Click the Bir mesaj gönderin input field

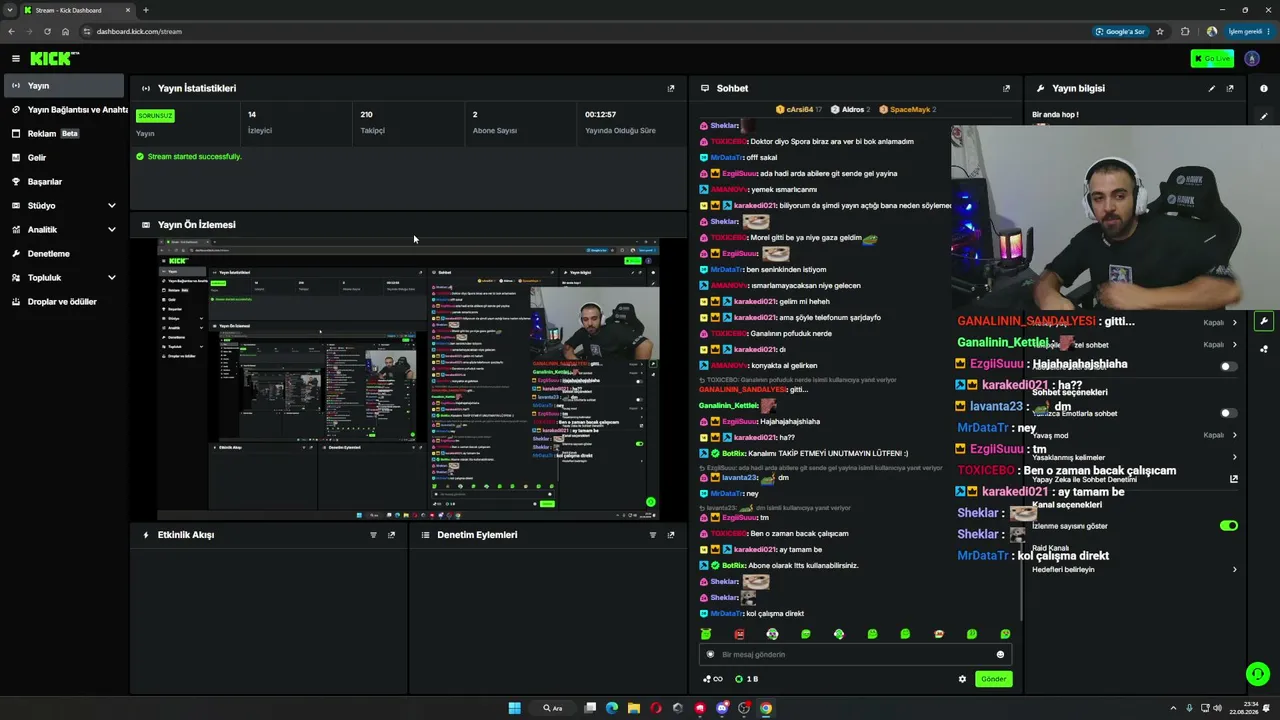tap(856, 654)
